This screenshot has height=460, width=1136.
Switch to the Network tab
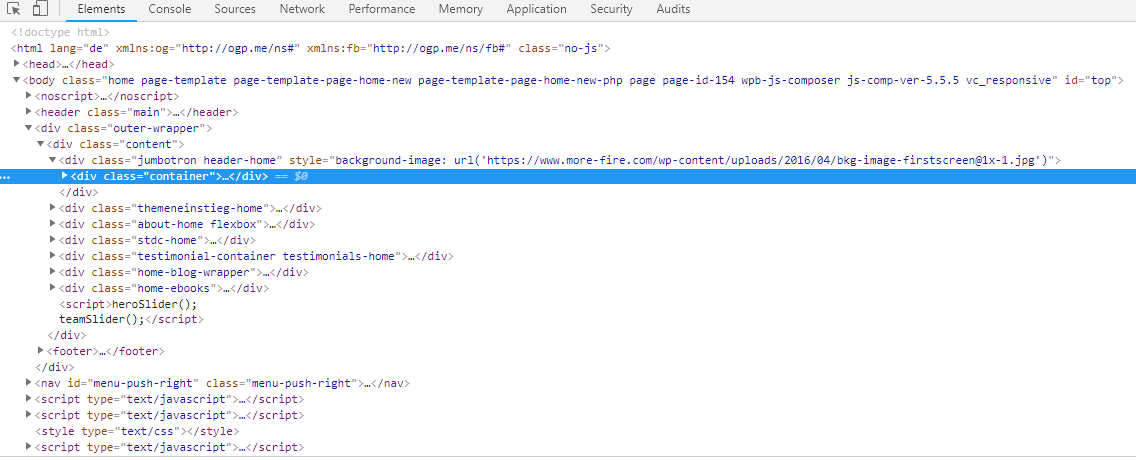click(302, 9)
